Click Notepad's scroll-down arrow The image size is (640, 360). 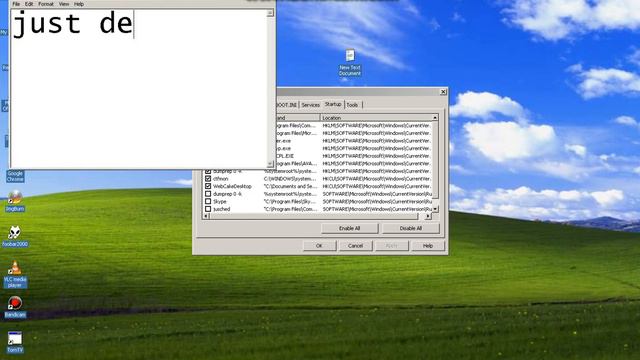point(270,164)
